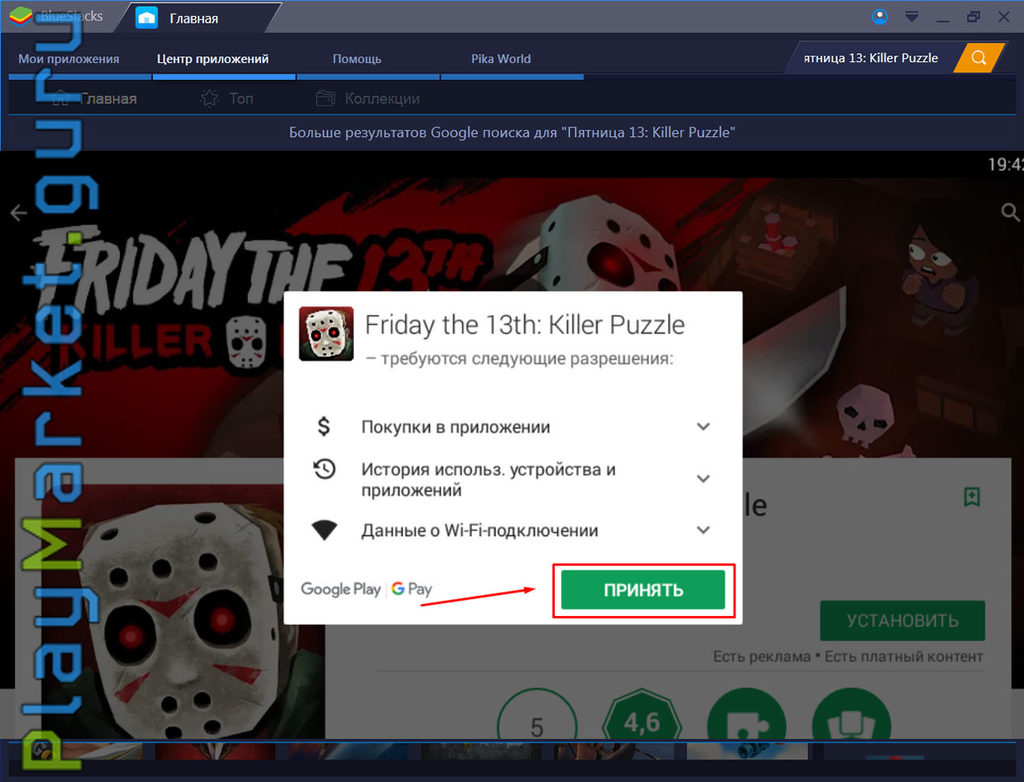
Task: Click the Play Store magnifier search icon
Action: coord(1010,212)
